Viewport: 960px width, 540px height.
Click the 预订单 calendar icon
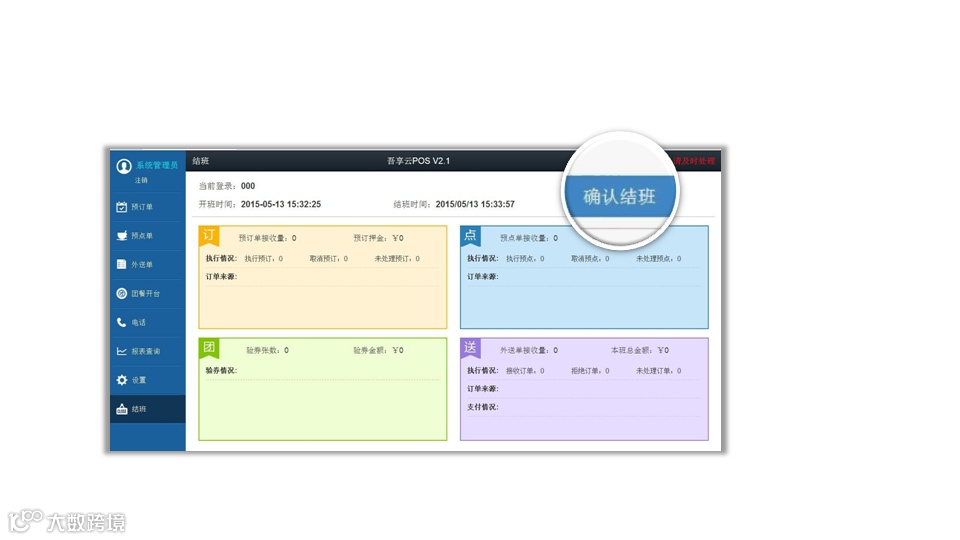(122, 207)
